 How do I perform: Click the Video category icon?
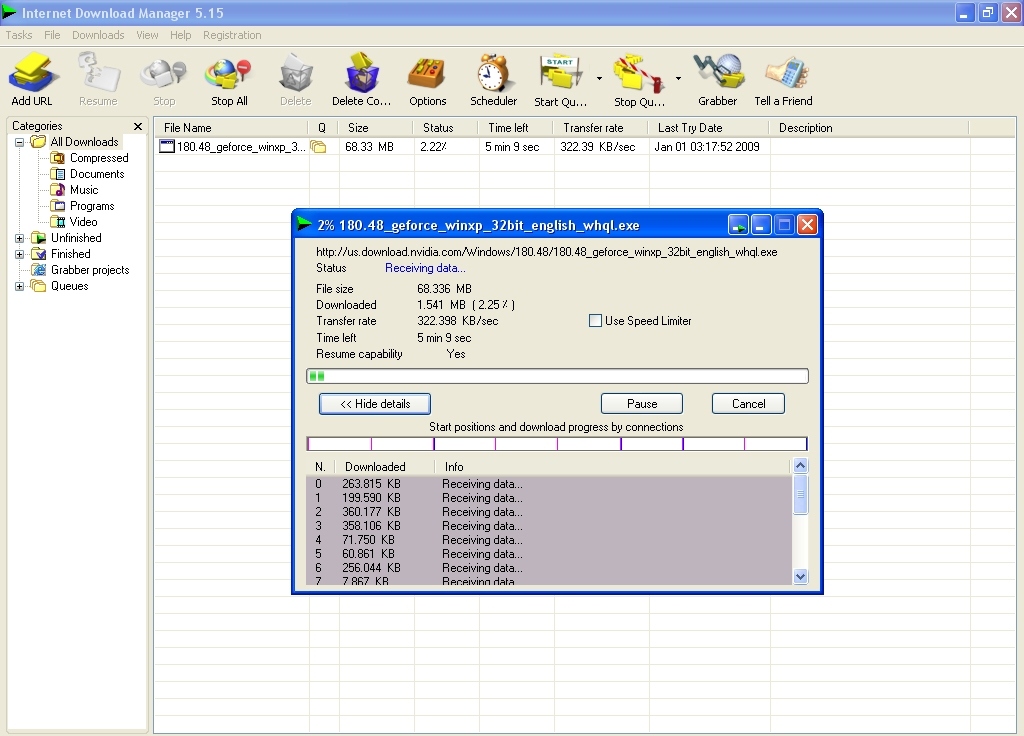(58, 222)
